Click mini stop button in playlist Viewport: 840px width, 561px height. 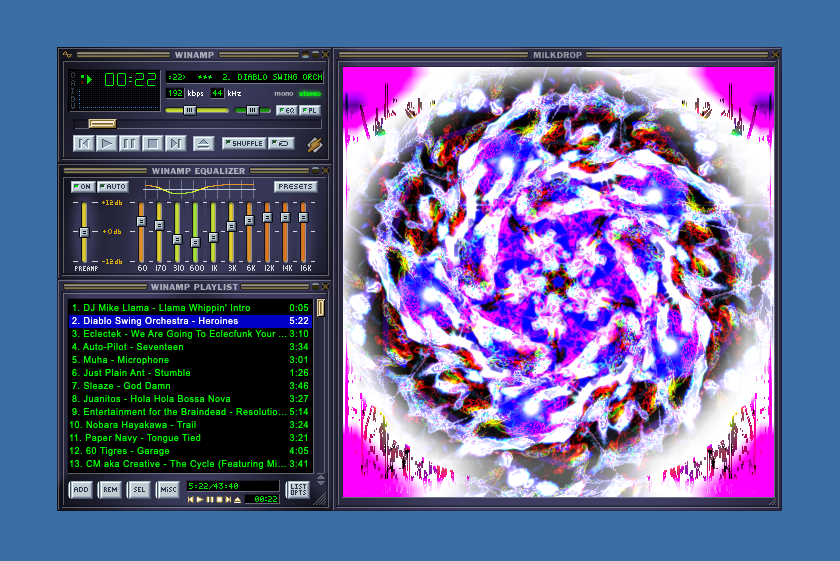click(x=219, y=499)
